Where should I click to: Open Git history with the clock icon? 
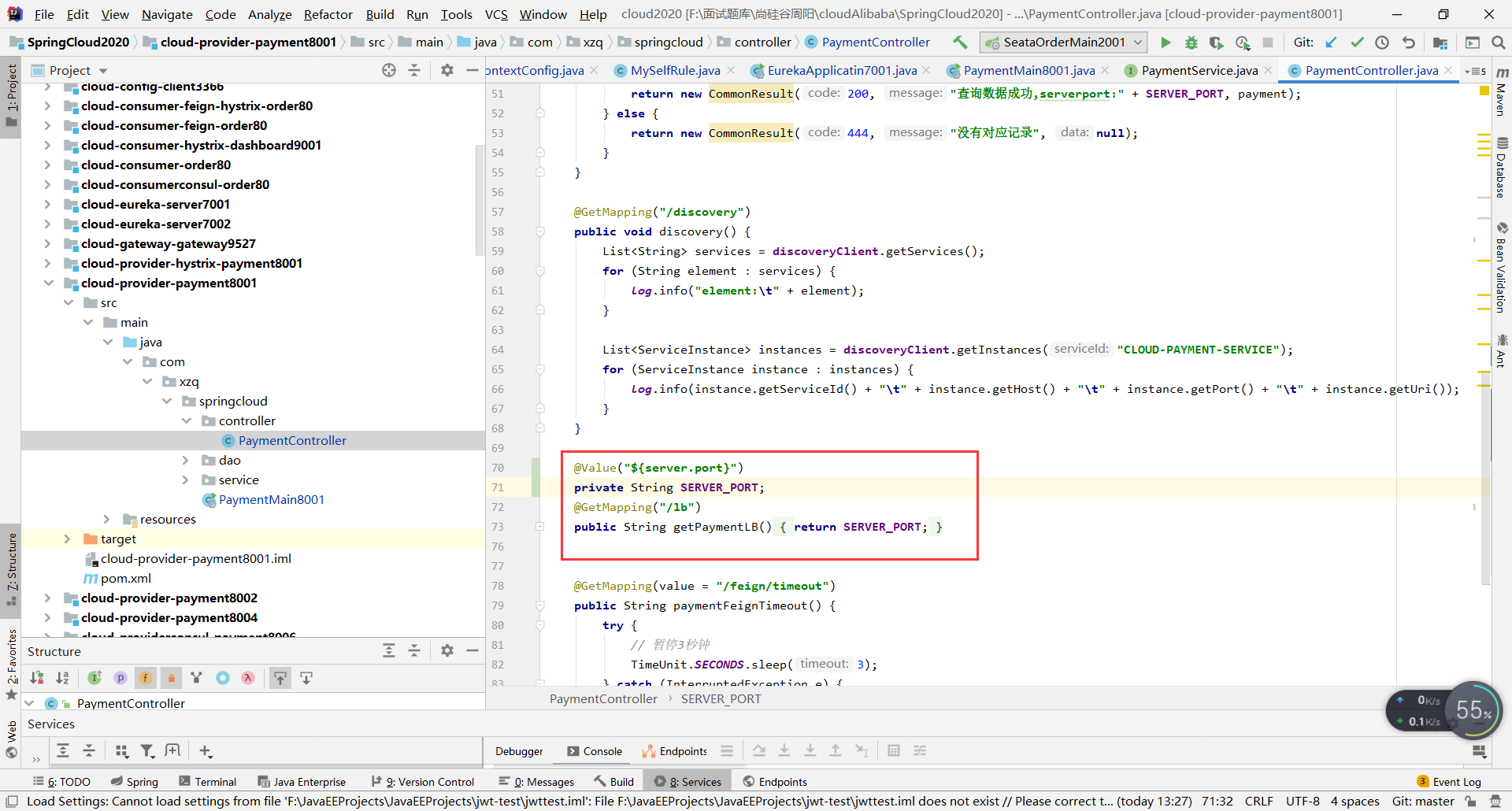(1382, 43)
